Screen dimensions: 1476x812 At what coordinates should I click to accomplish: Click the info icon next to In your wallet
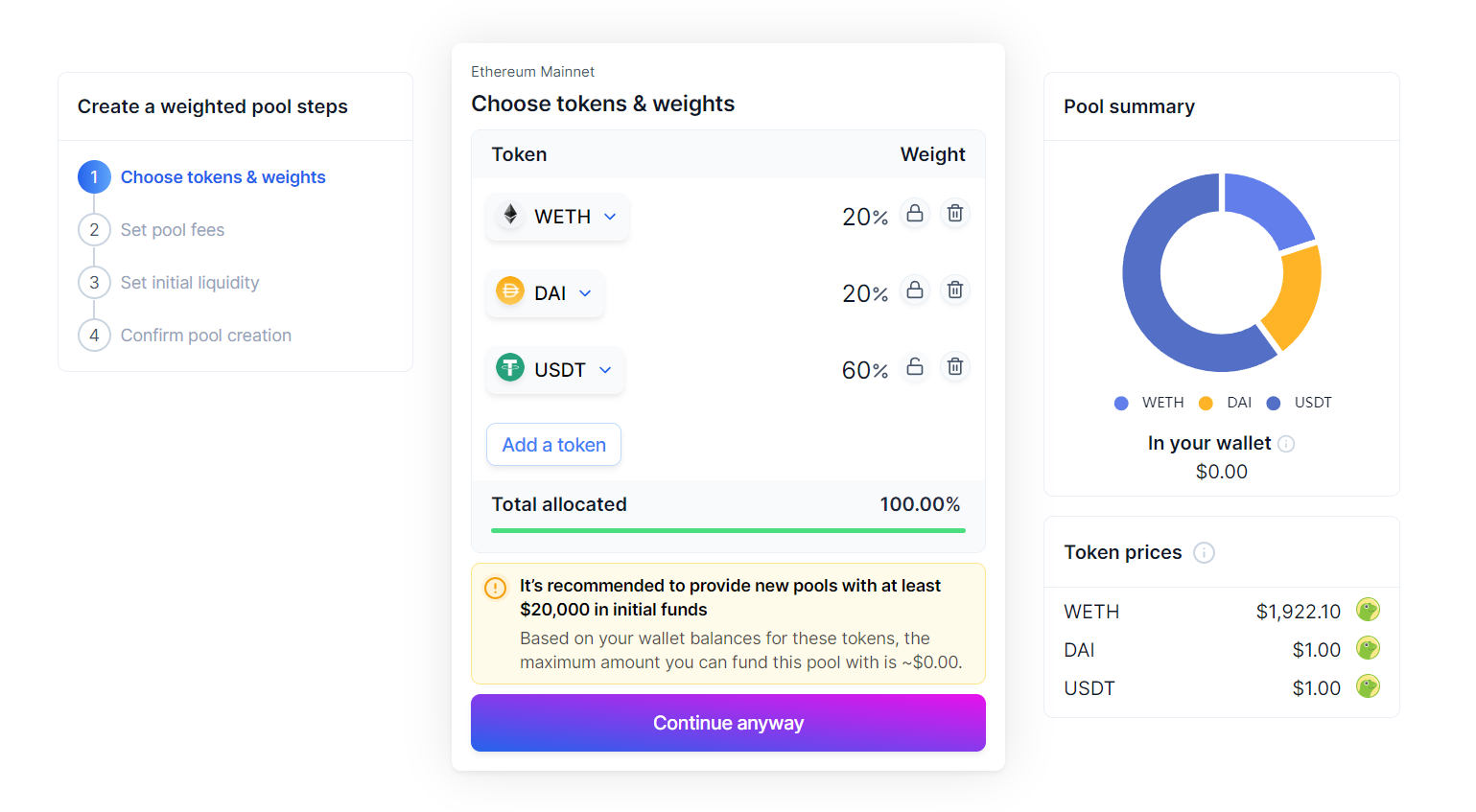click(1286, 444)
